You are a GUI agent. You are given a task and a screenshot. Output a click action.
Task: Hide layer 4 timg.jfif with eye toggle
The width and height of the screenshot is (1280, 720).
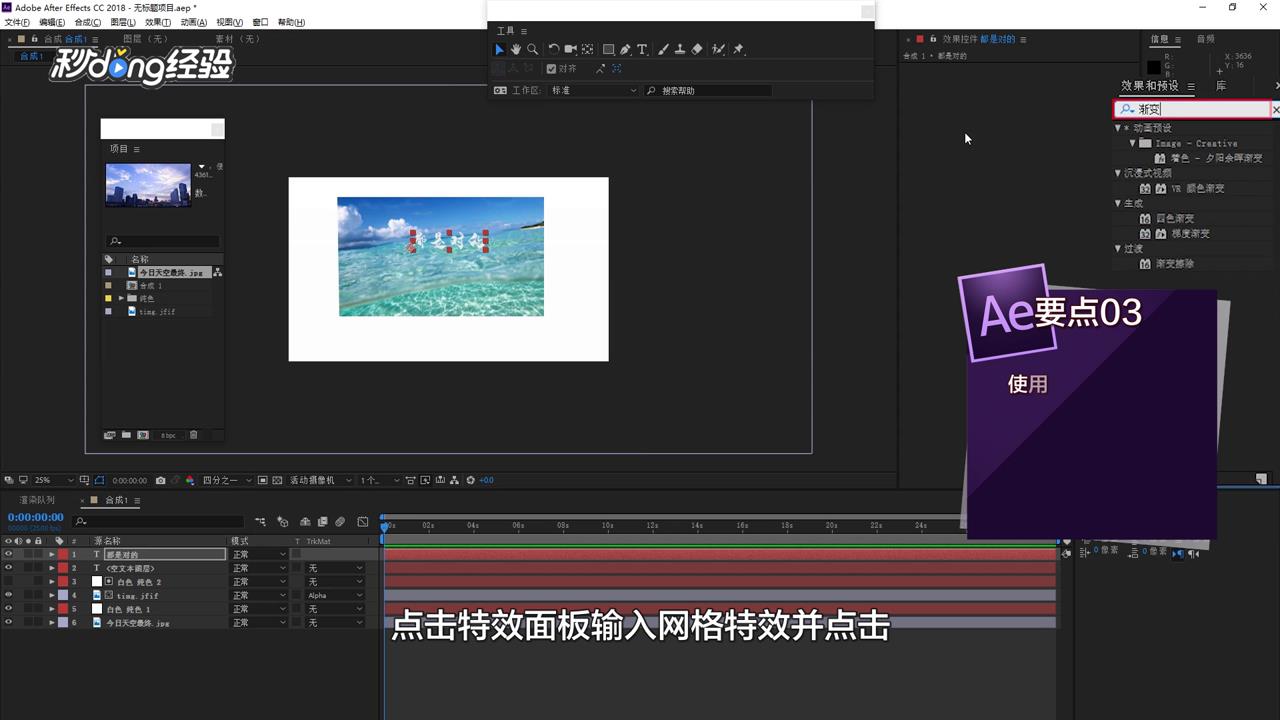[8, 595]
